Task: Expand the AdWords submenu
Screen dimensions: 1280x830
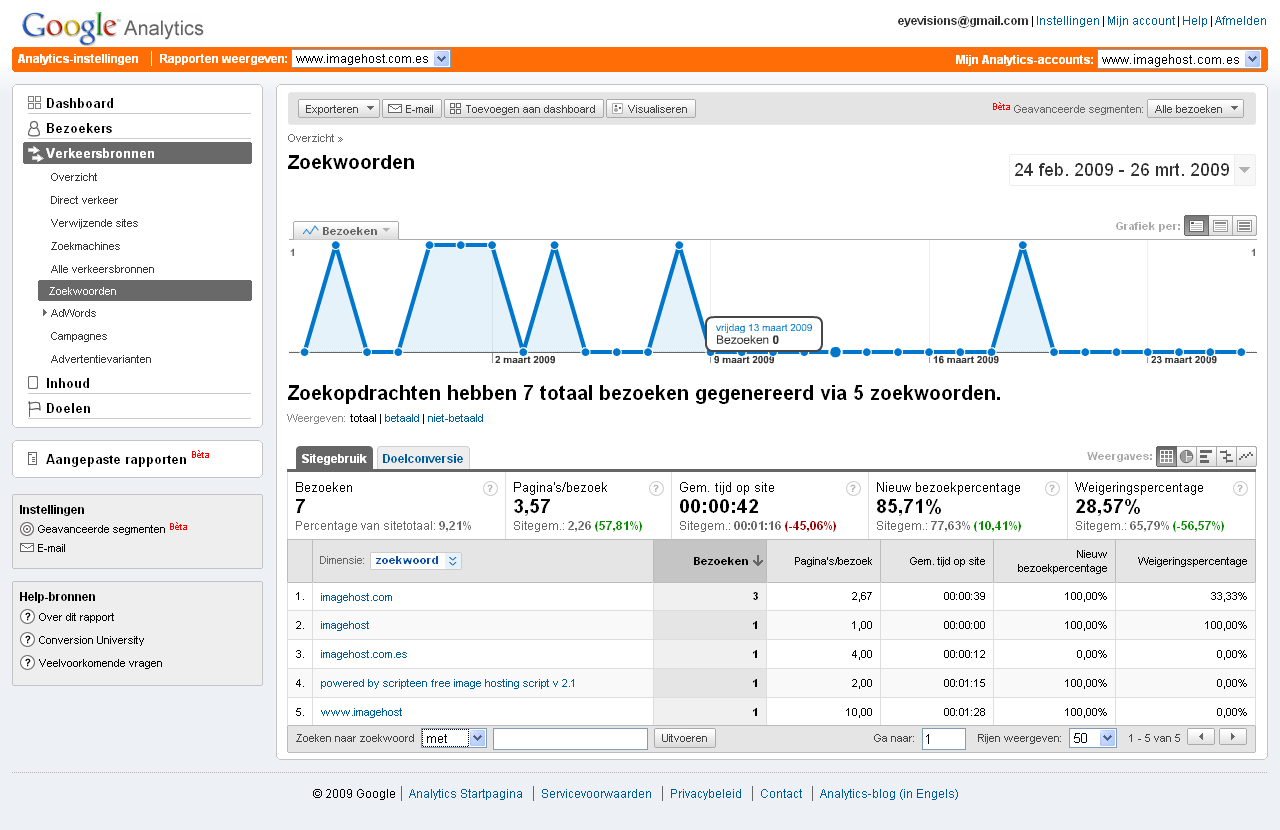Action: pyautogui.click(x=45, y=313)
